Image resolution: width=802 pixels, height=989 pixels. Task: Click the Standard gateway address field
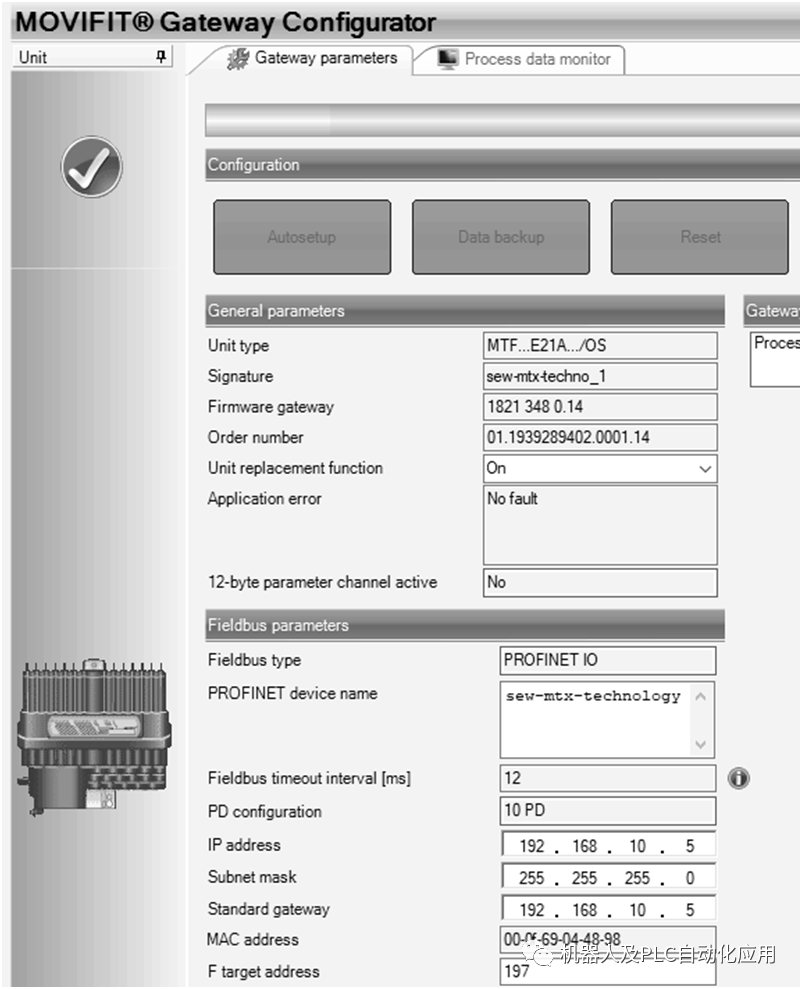(x=608, y=910)
